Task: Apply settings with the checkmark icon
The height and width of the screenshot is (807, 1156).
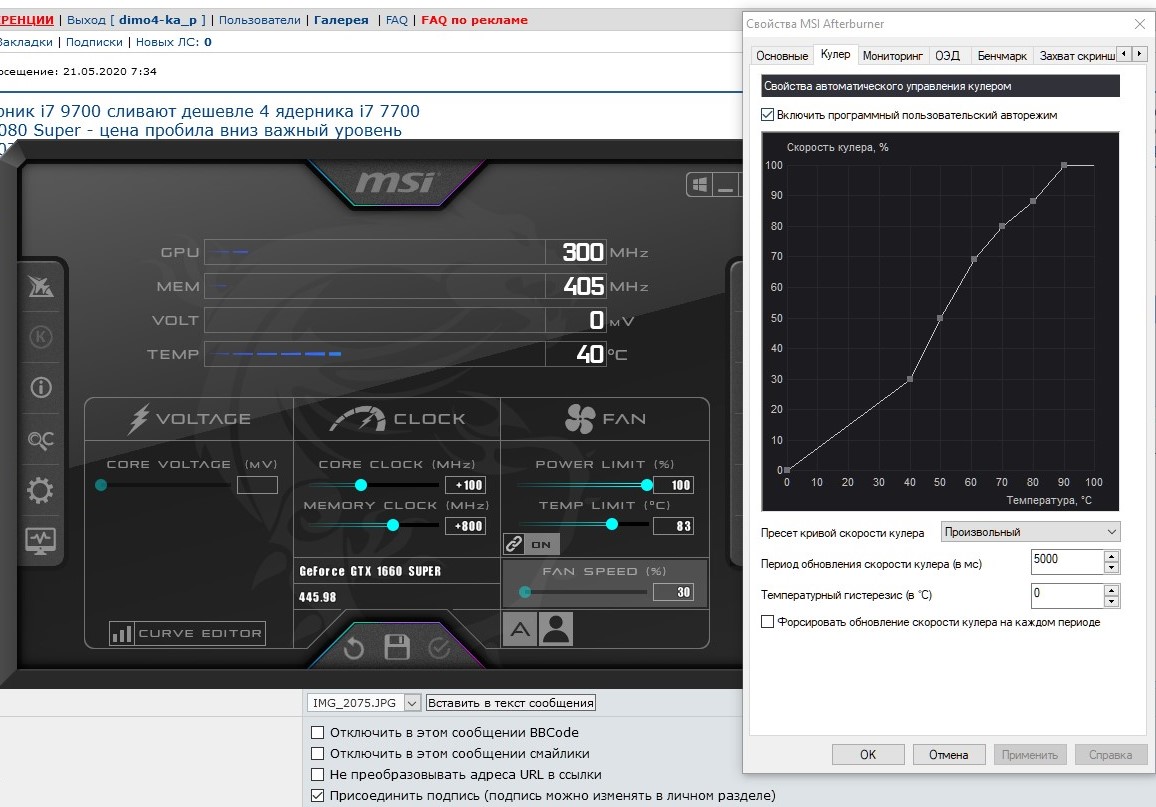Action: 439,648
